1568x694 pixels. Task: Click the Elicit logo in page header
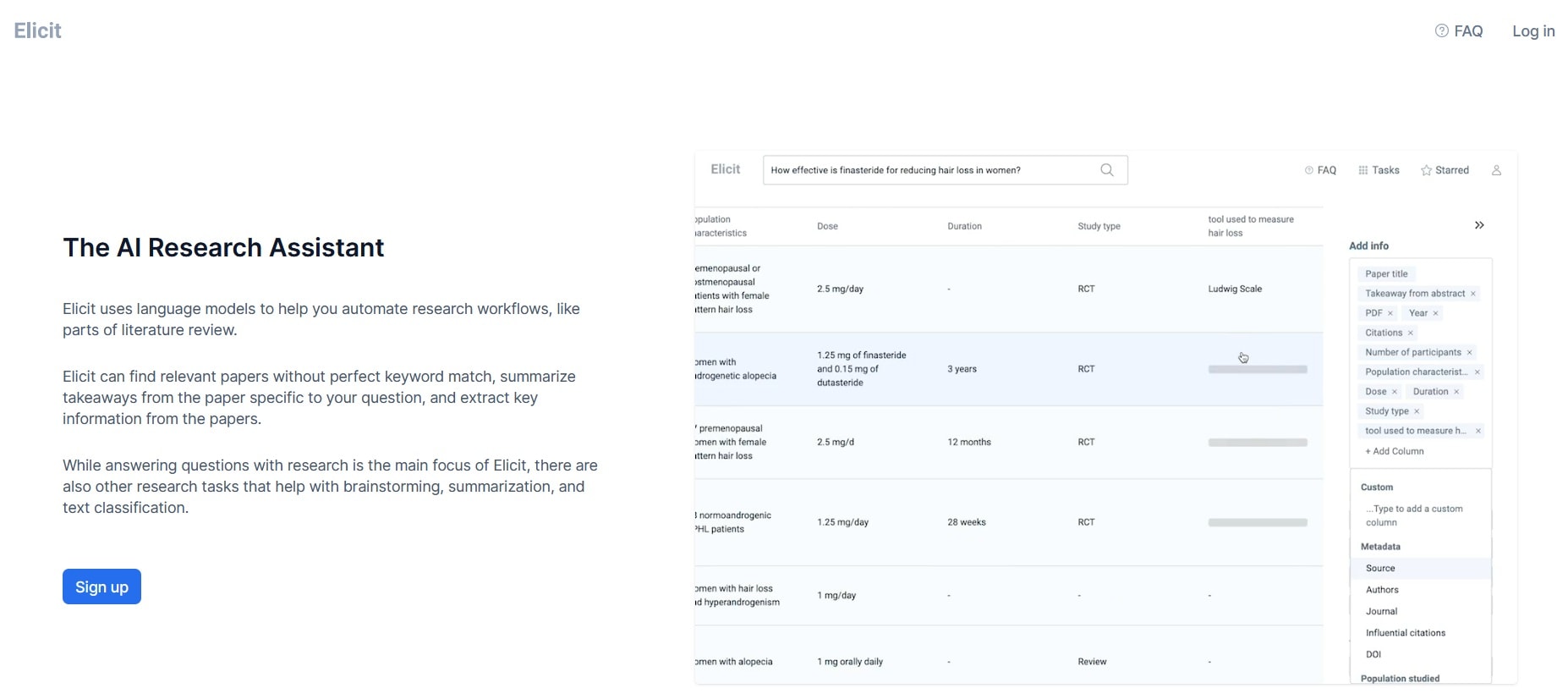(x=37, y=30)
